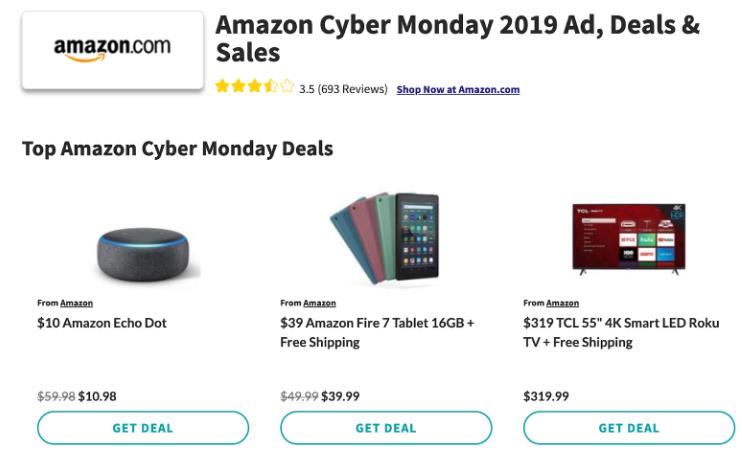Click the $319.99 TCL TV price

(x=546, y=396)
